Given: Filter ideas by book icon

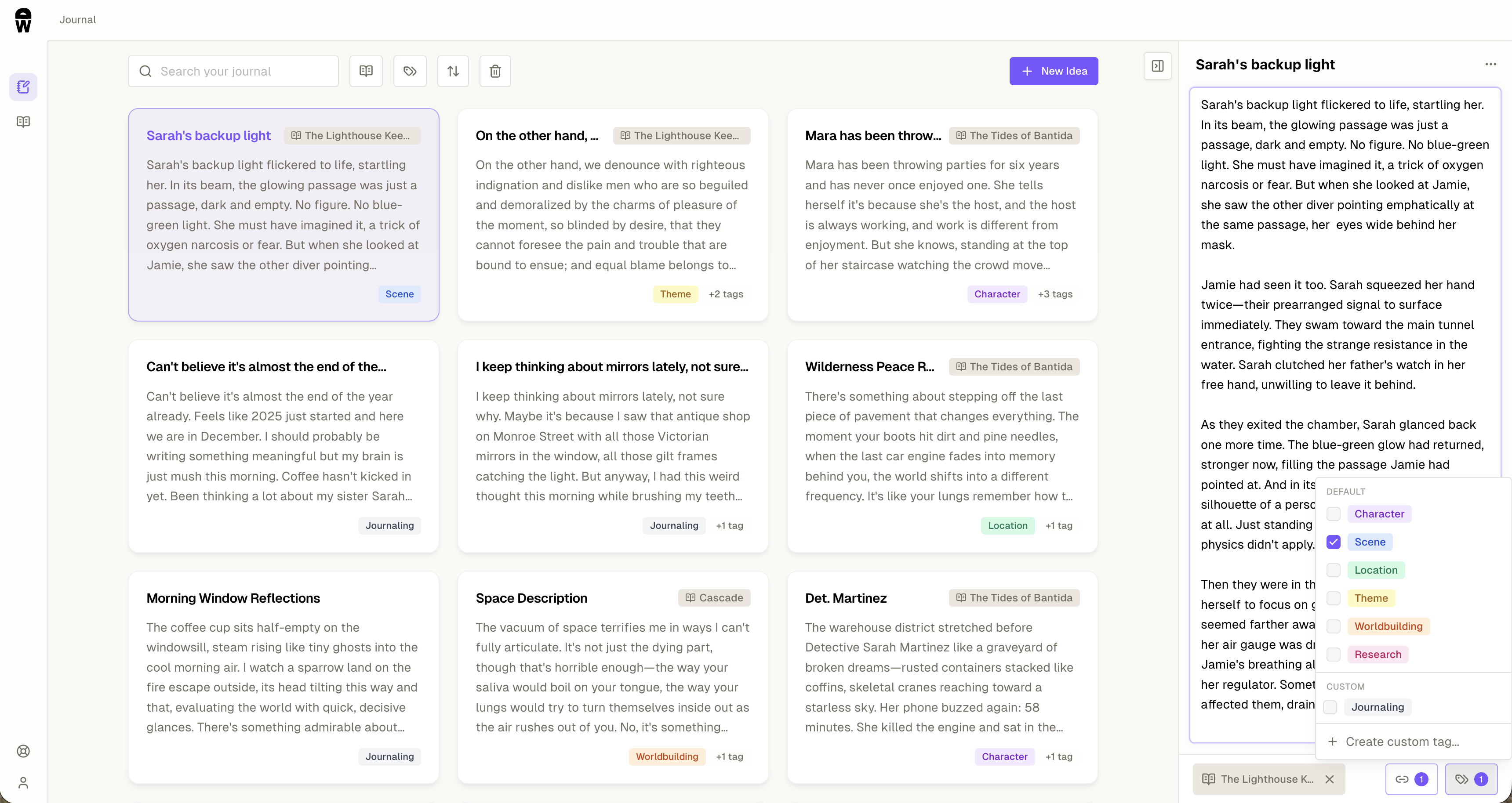Looking at the screenshot, I should pyautogui.click(x=366, y=71).
